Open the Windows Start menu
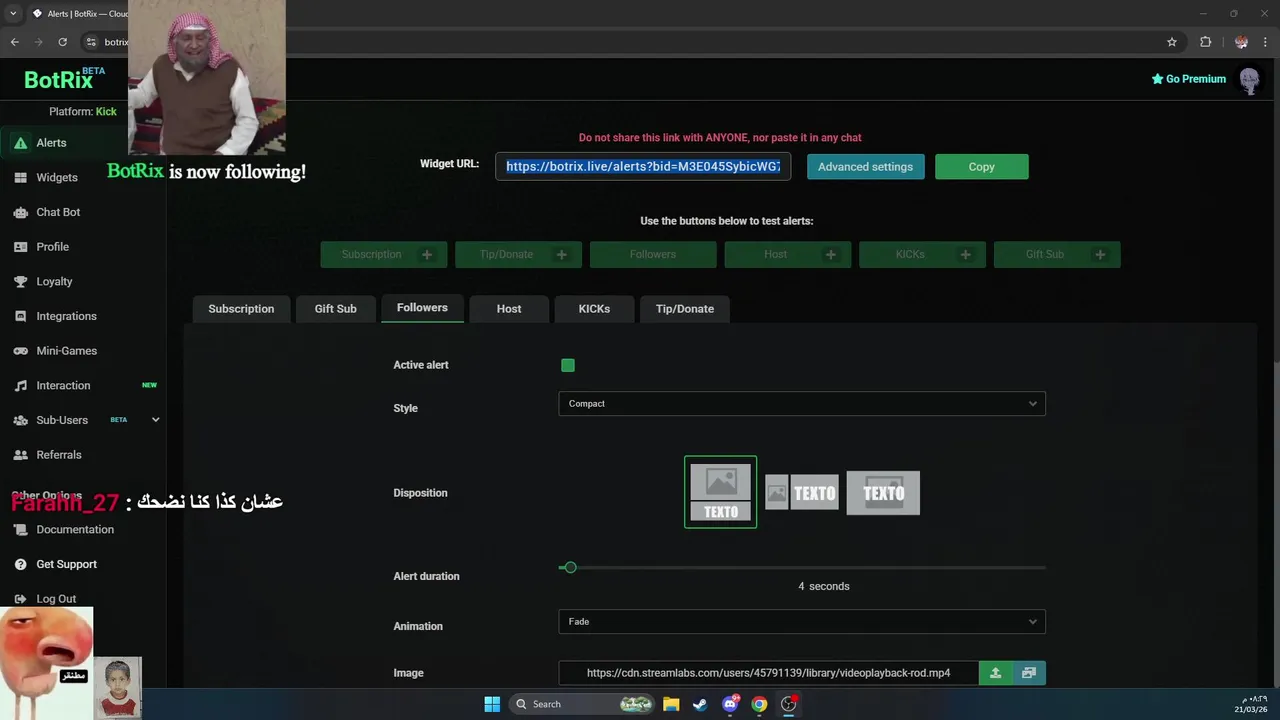The image size is (1280, 720). pos(492,704)
